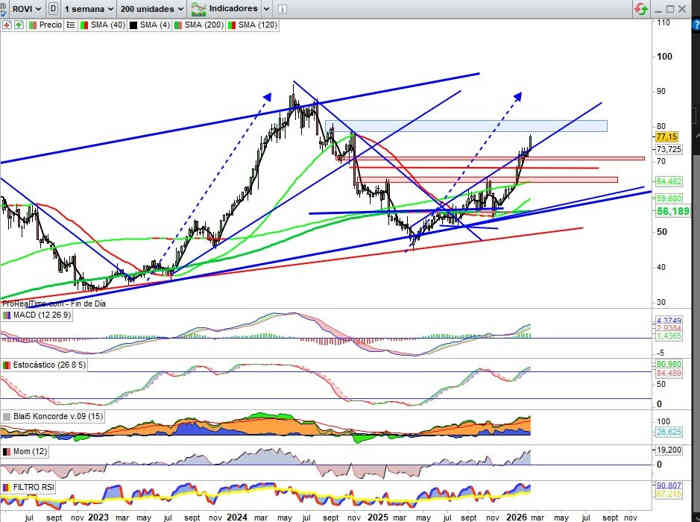The height and width of the screenshot is (522, 700).
Task: Select the Precio series label
Action: (x=50, y=23)
